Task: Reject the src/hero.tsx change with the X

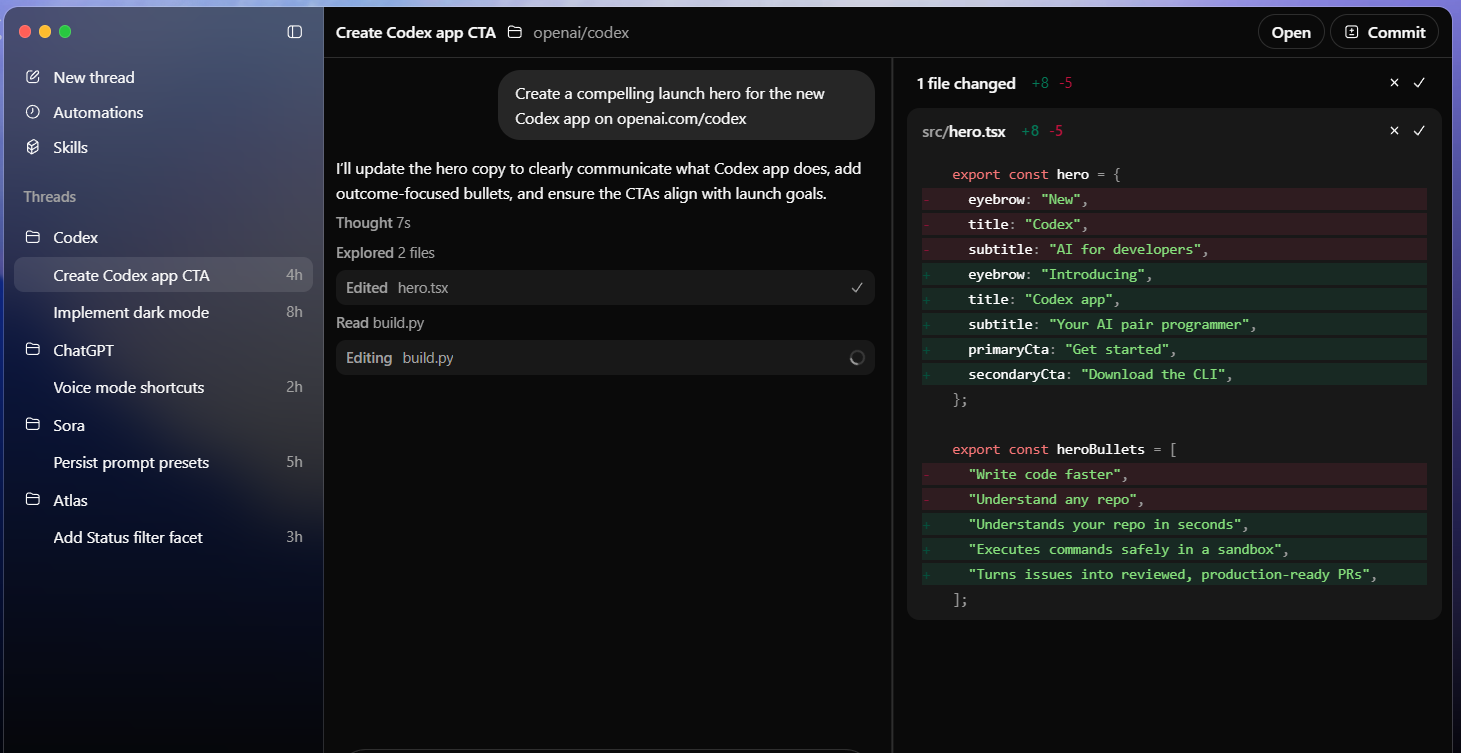Action: click(1394, 130)
